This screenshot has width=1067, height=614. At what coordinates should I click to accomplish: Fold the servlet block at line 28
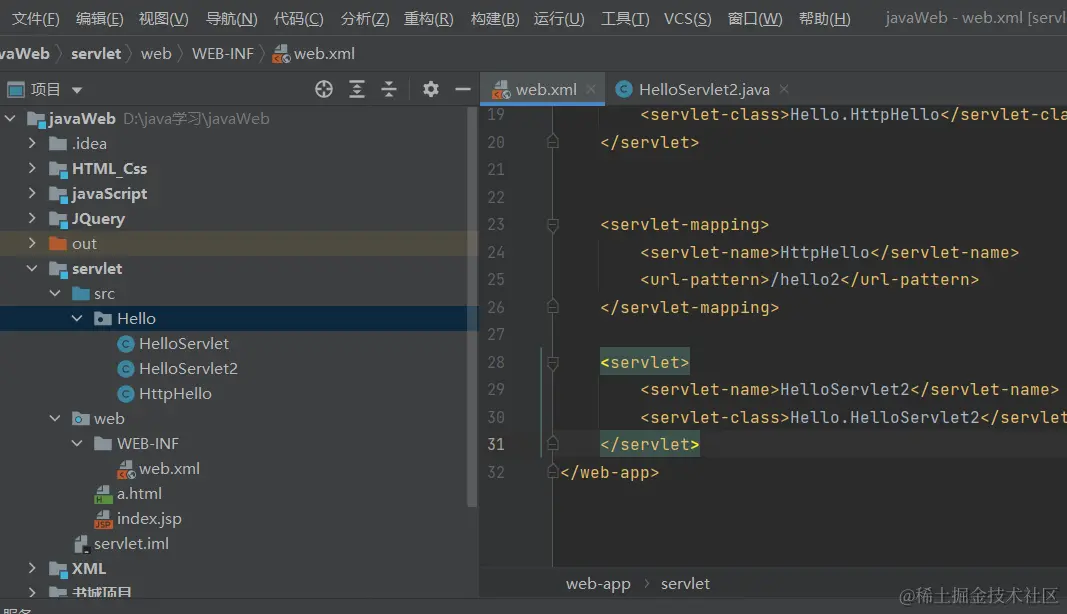(553, 363)
